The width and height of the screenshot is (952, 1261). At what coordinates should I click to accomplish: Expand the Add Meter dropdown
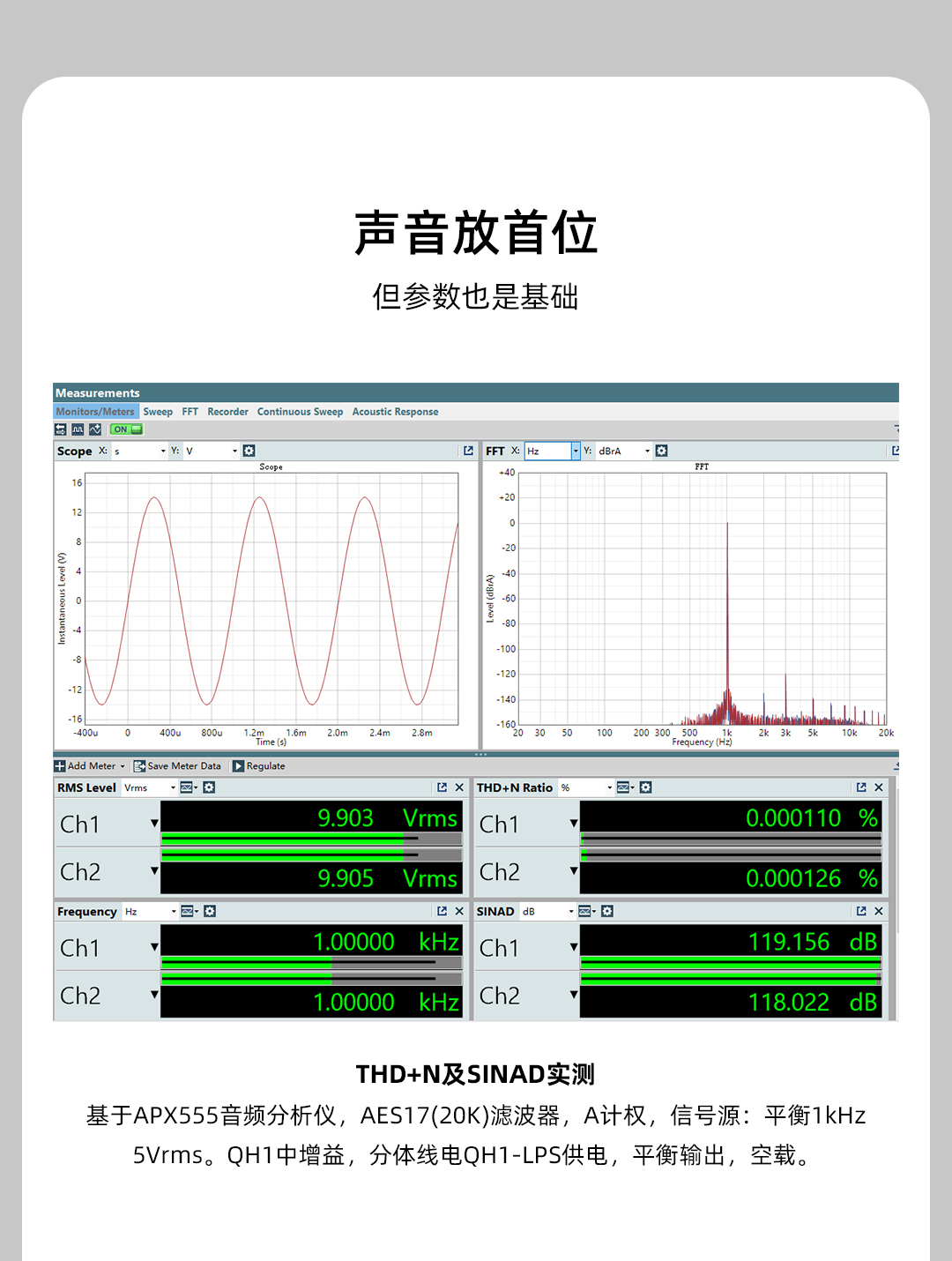coord(123,766)
